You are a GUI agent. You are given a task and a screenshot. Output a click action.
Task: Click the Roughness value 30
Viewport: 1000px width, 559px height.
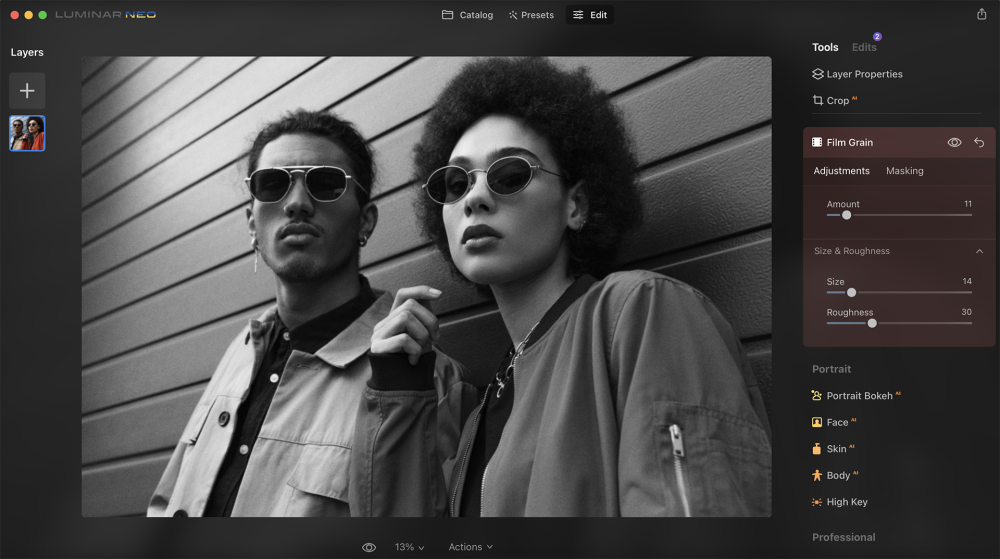[x=966, y=312]
